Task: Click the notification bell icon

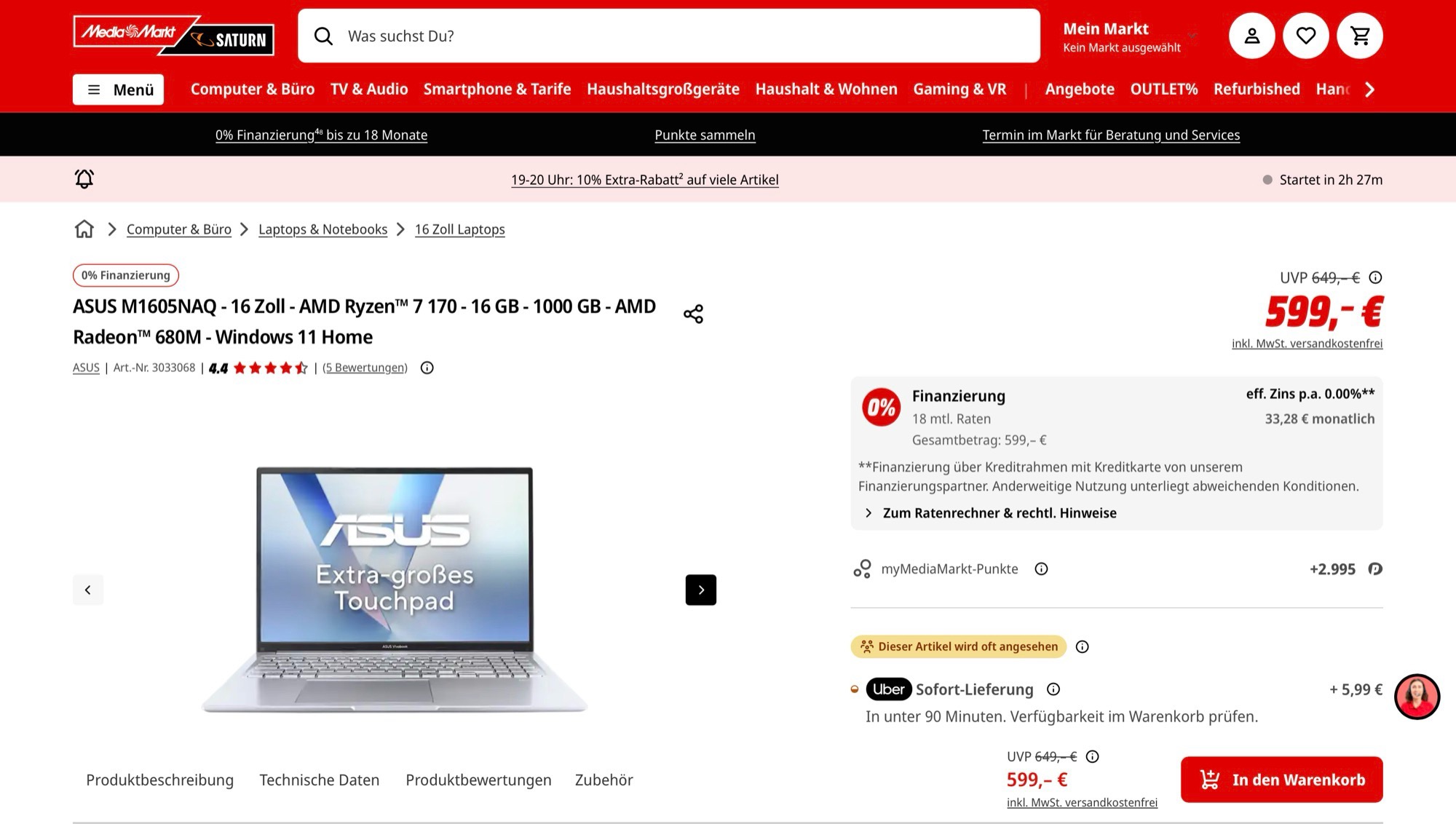Action: pyautogui.click(x=84, y=179)
